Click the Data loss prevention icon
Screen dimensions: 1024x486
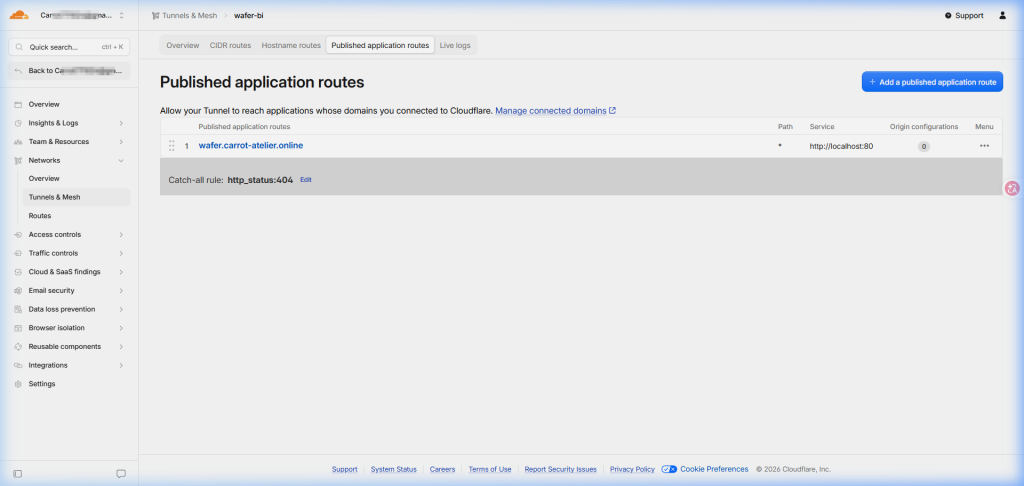click(x=18, y=309)
